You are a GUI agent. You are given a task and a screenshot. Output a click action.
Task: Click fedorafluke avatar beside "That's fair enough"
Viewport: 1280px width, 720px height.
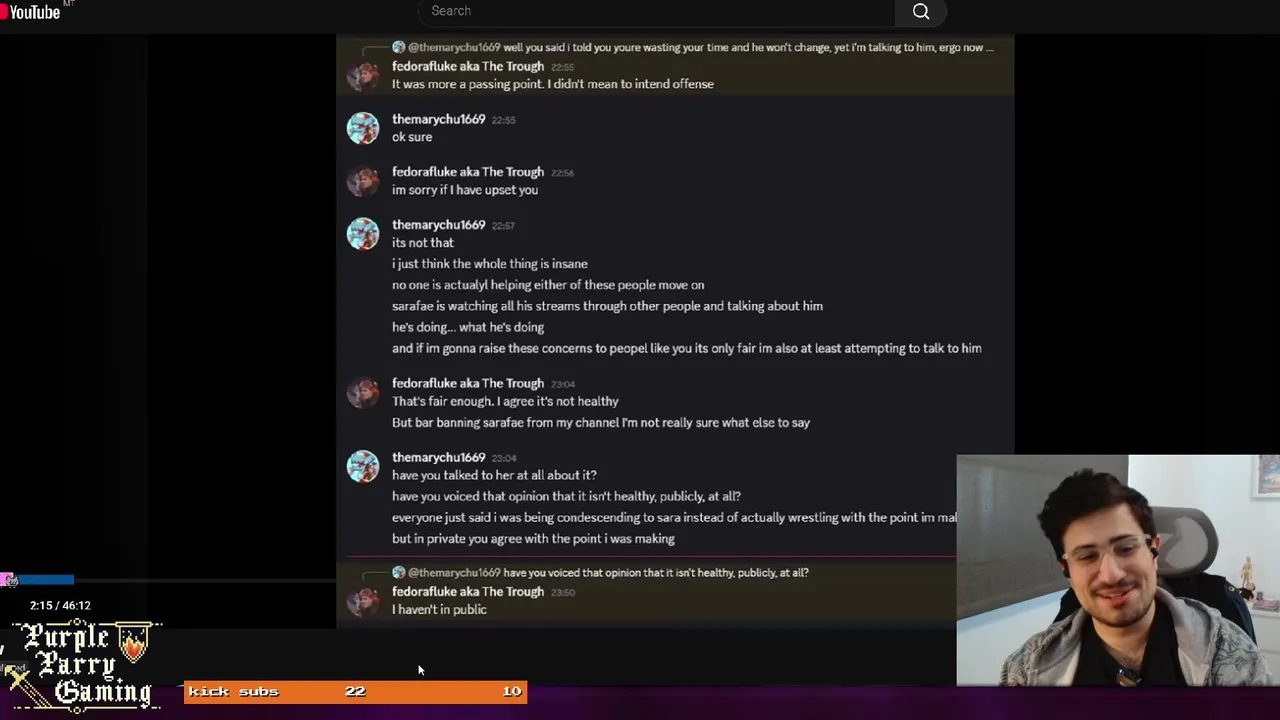[363, 392]
